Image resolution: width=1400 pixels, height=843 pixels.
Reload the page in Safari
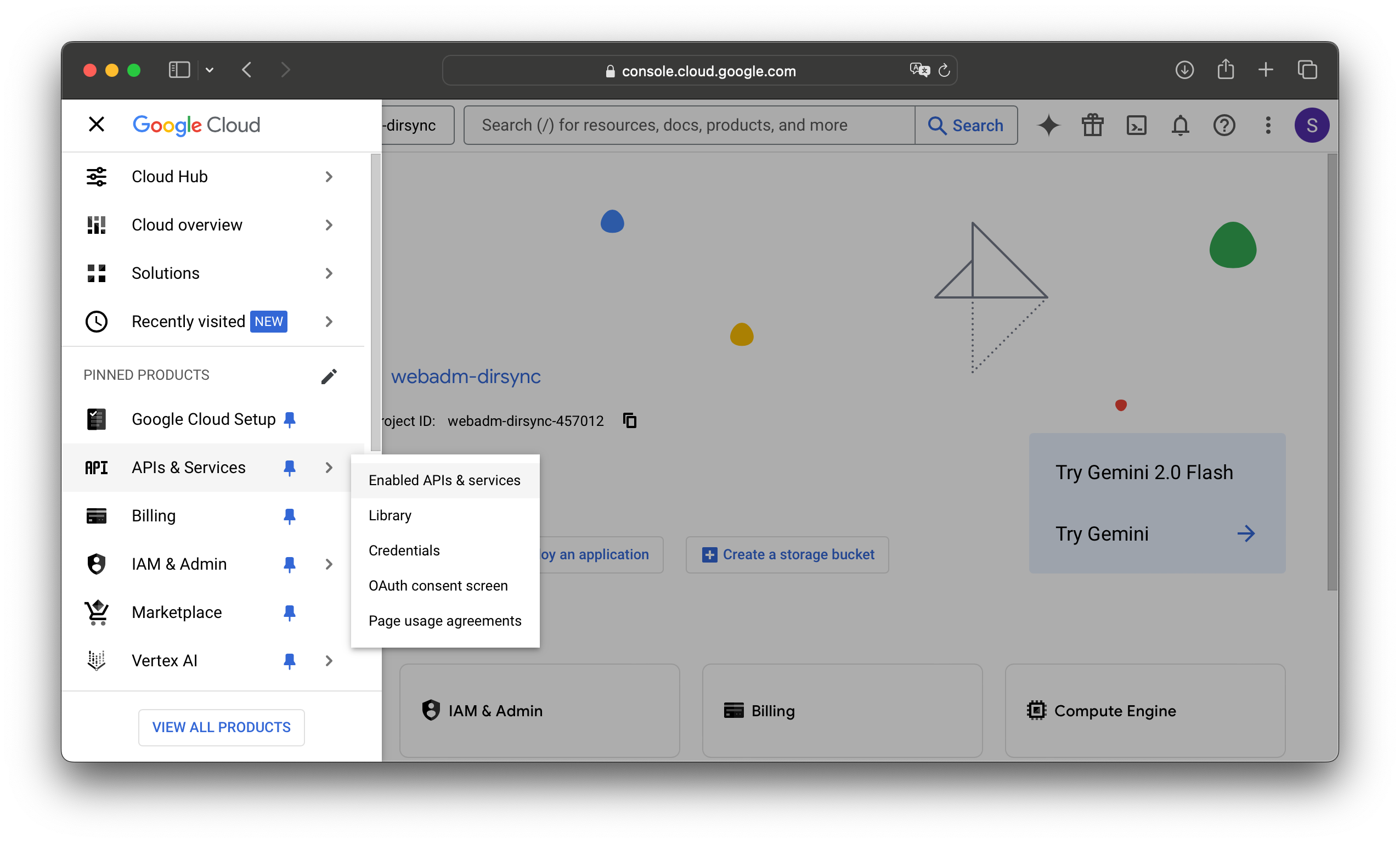click(x=944, y=70)
